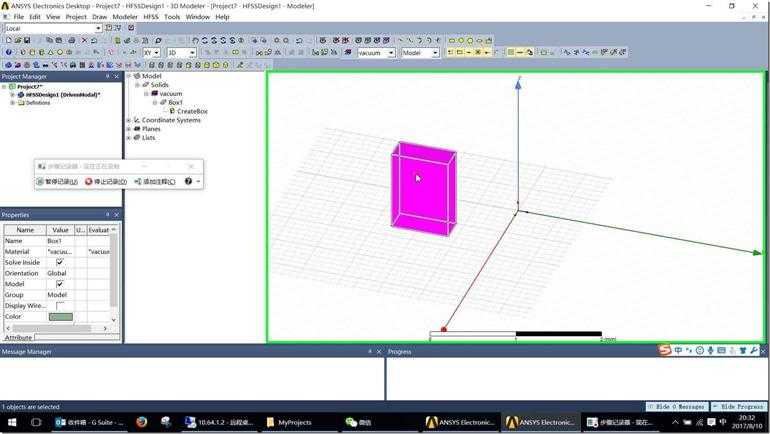Viewport: 770px width, 434px height.
Task: Click the Print icon in toolbar
Action: (x=72, y=40)
